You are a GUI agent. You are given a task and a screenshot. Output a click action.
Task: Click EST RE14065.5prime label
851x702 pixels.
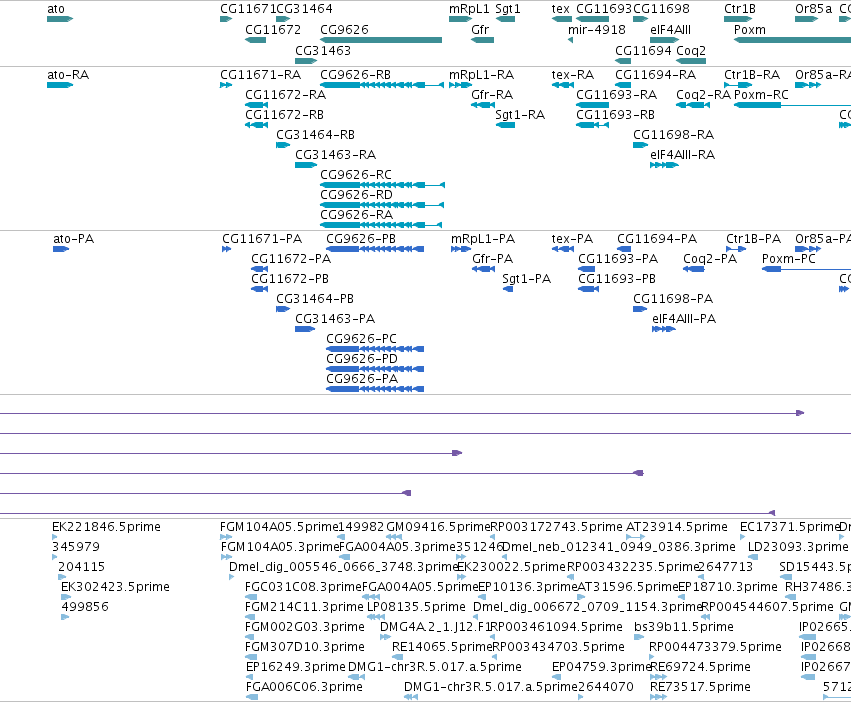442,647
